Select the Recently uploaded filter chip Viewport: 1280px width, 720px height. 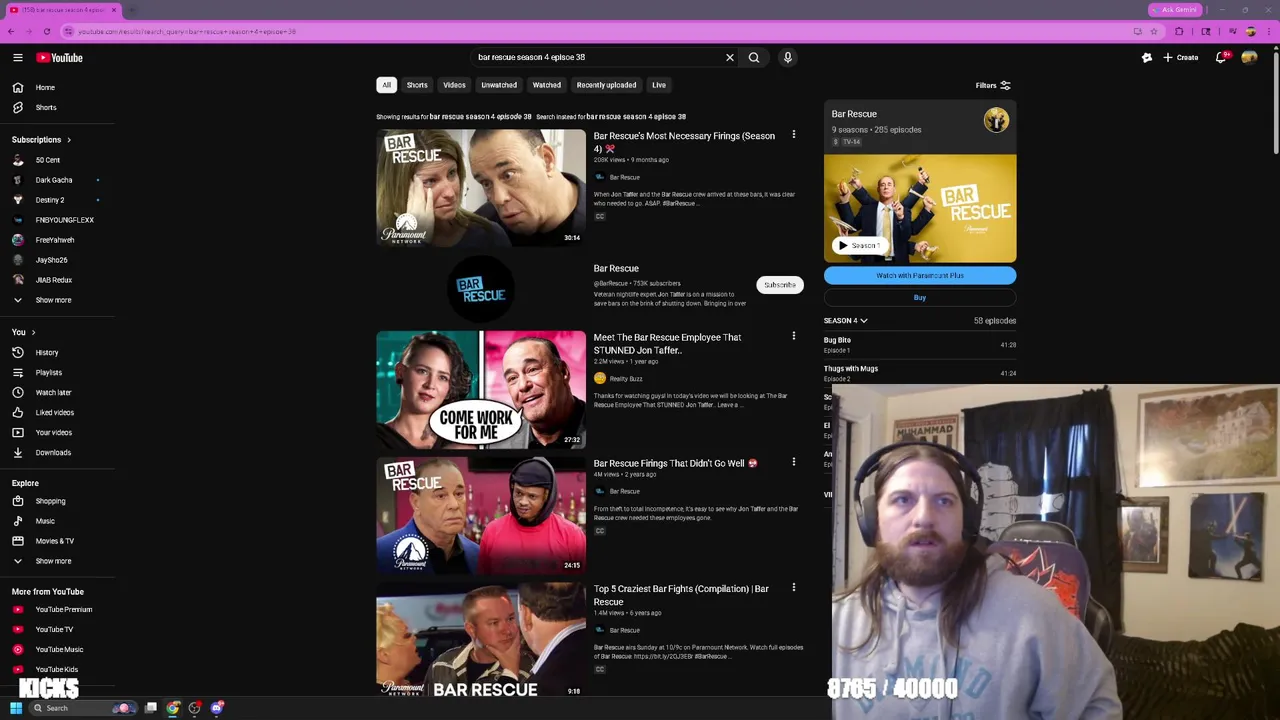tap(606, 86)
